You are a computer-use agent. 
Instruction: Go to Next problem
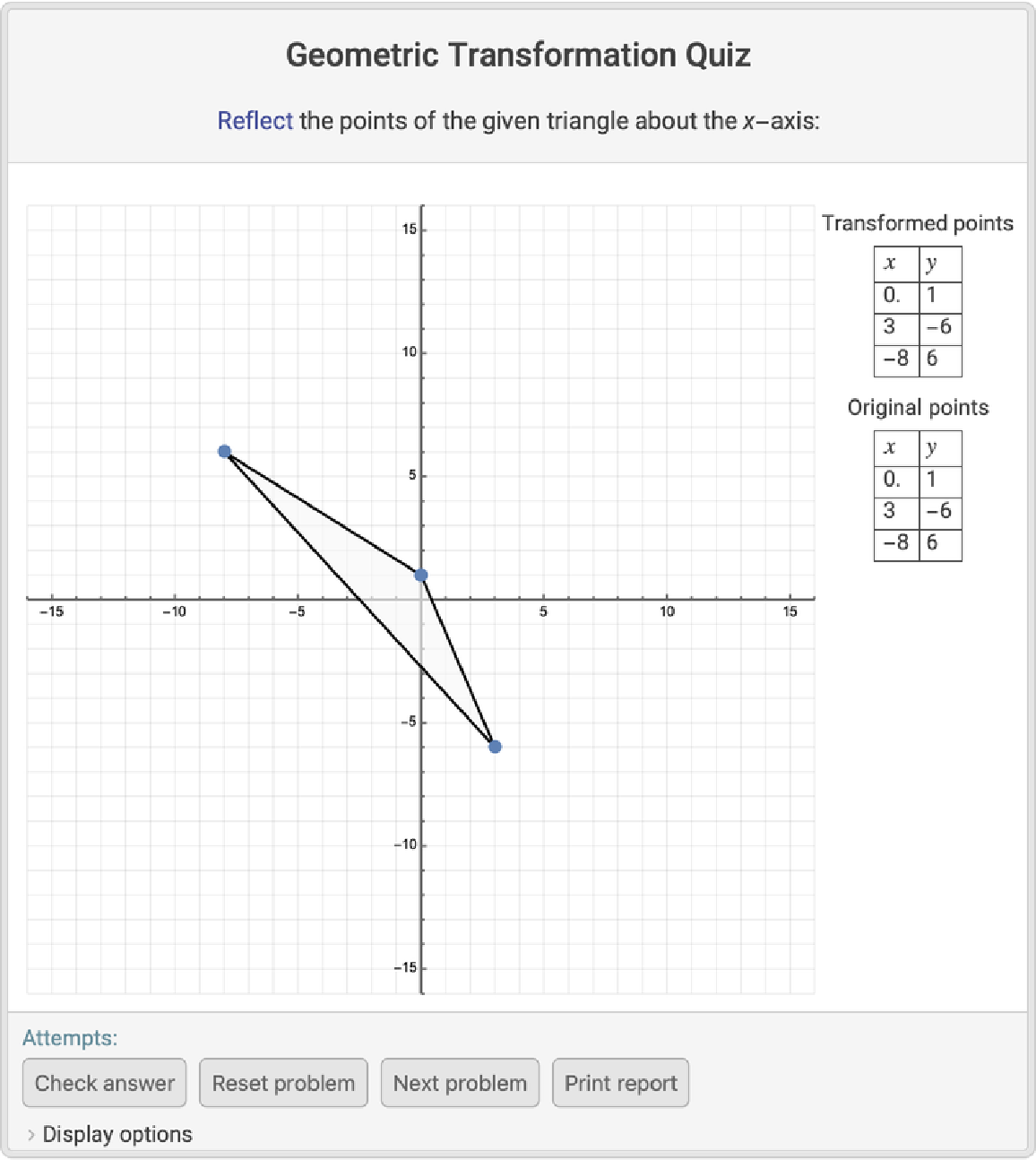click(x=460, y=1083)
